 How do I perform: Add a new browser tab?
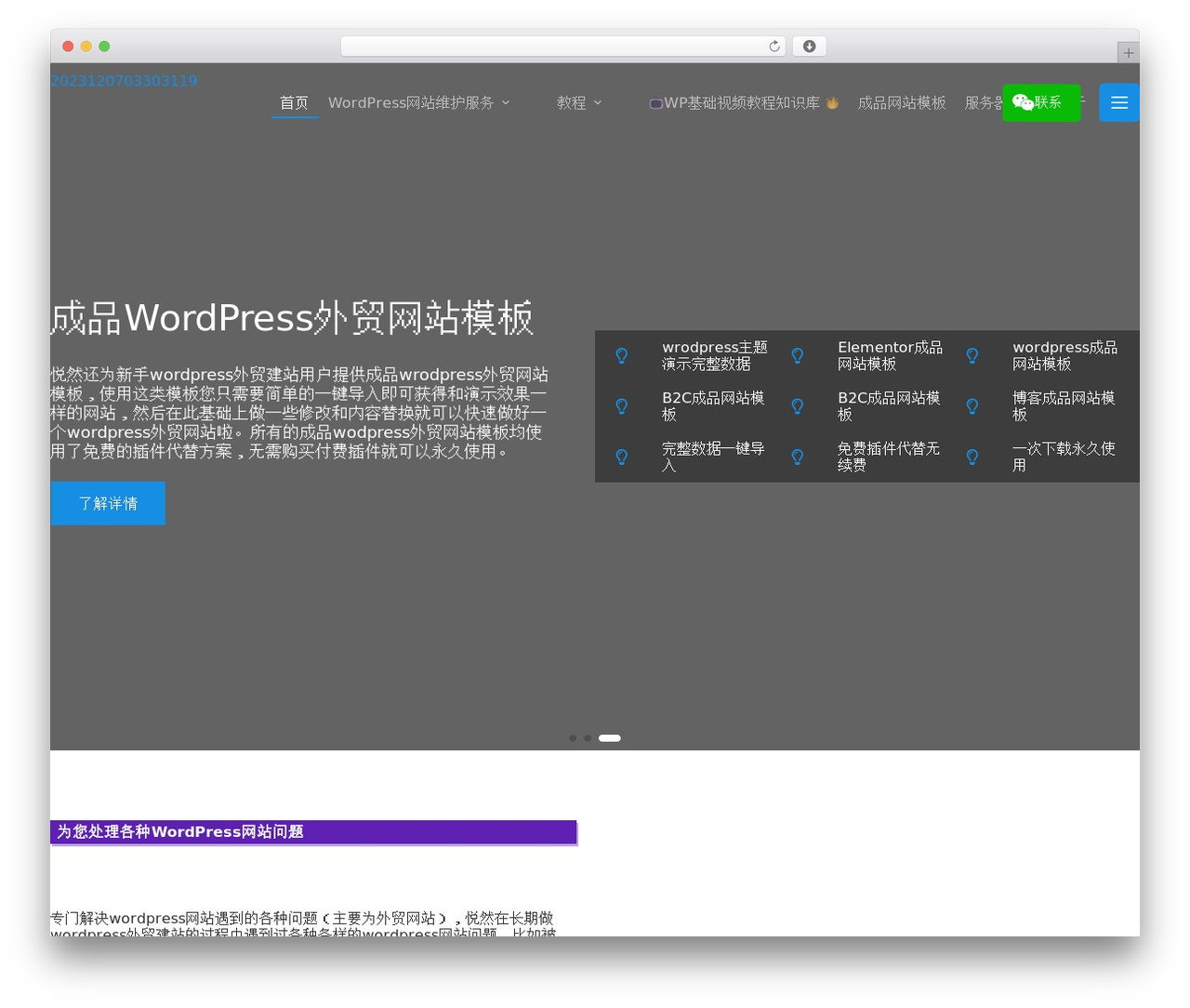tap(1128, 53)
